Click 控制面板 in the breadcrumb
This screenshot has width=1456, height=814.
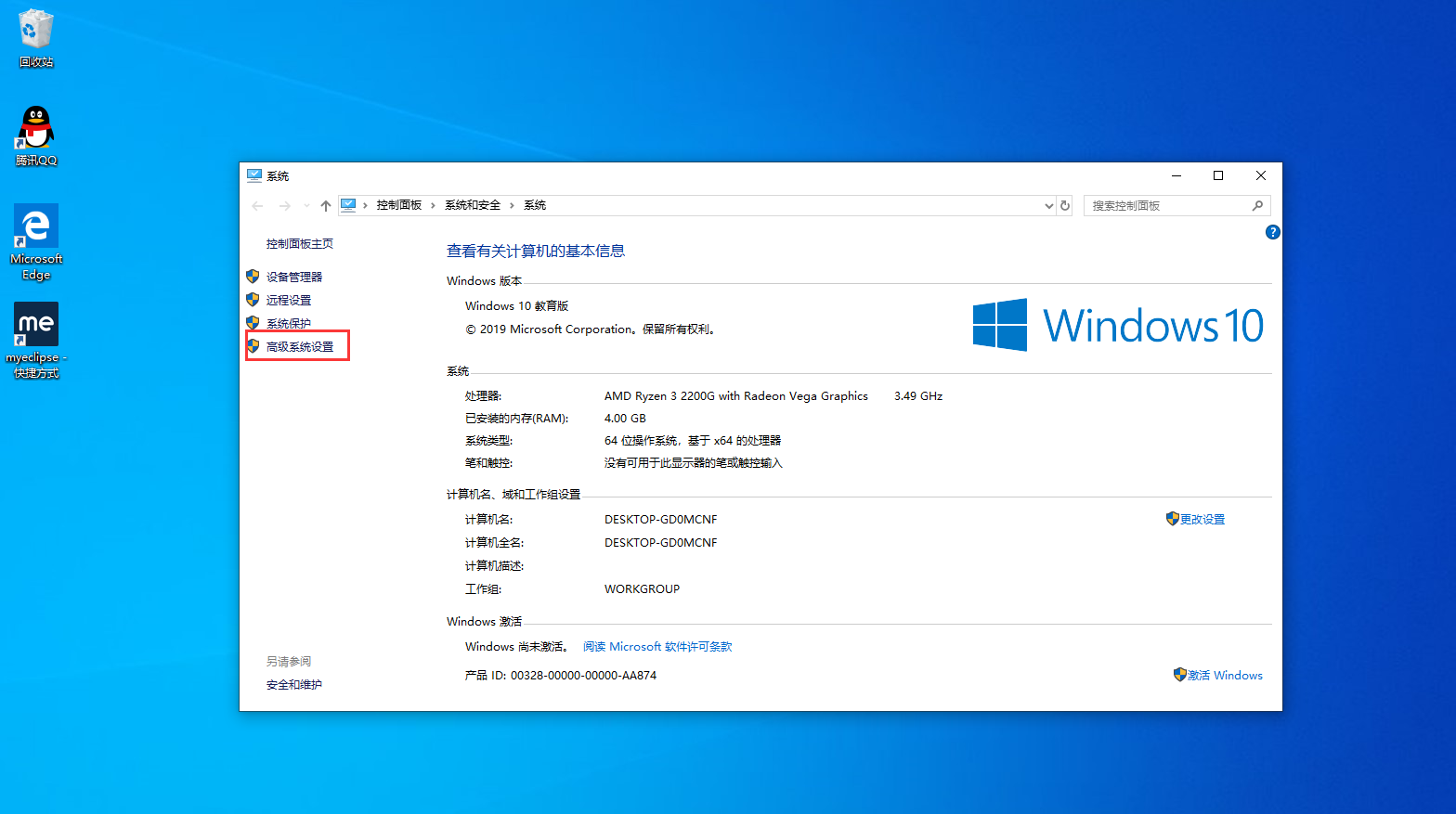click(x=399, y=205)
